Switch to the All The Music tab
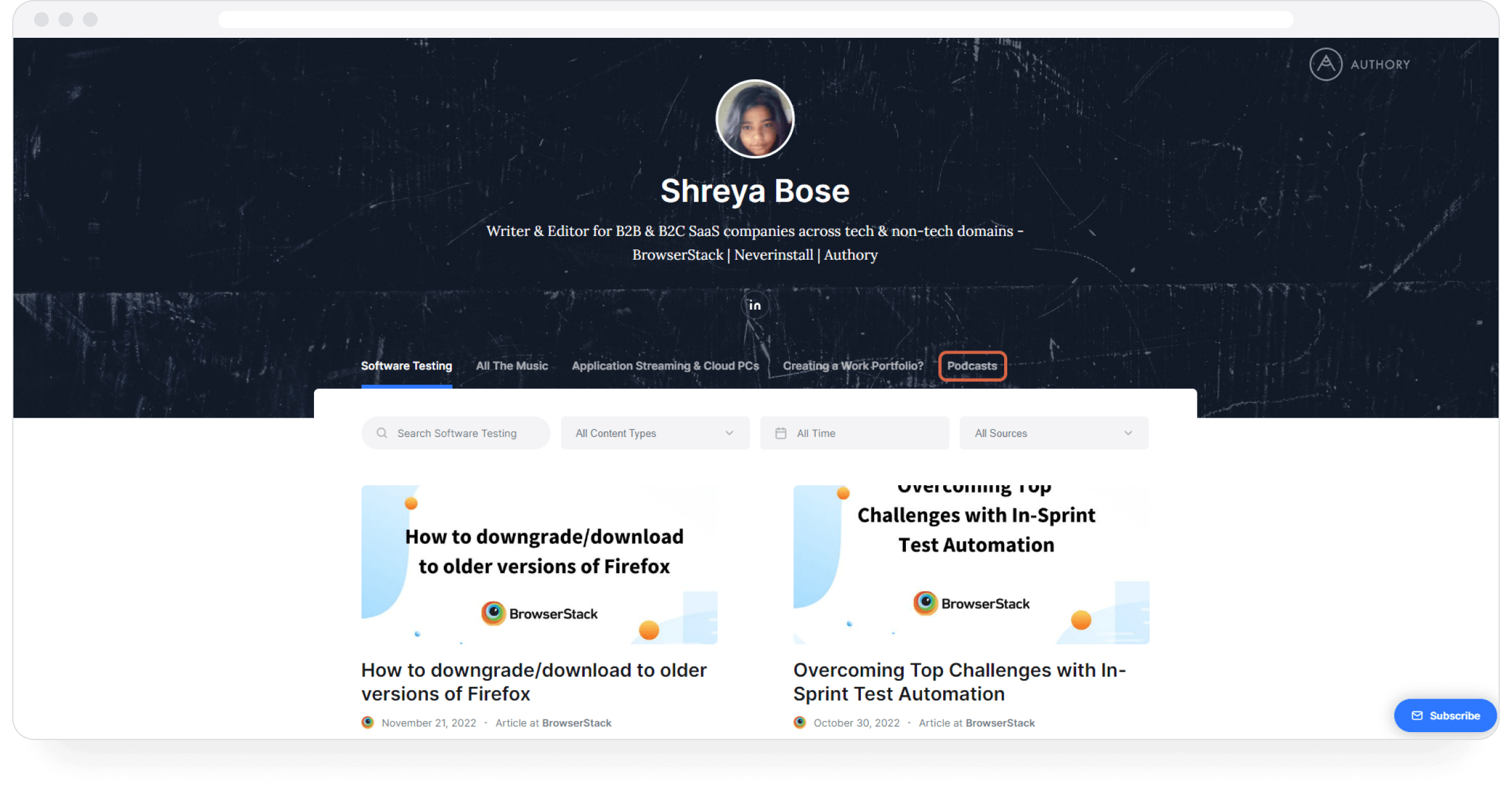Screen dimensions: 1512x801 (x=512, y=366)
